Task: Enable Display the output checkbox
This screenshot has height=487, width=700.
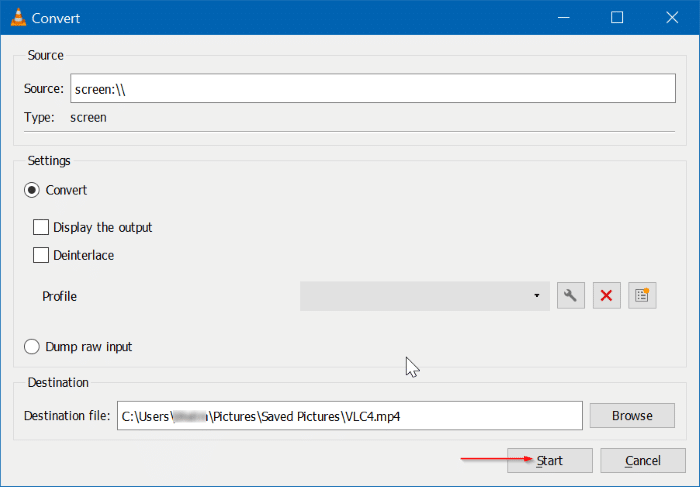Action: point(41,227)
